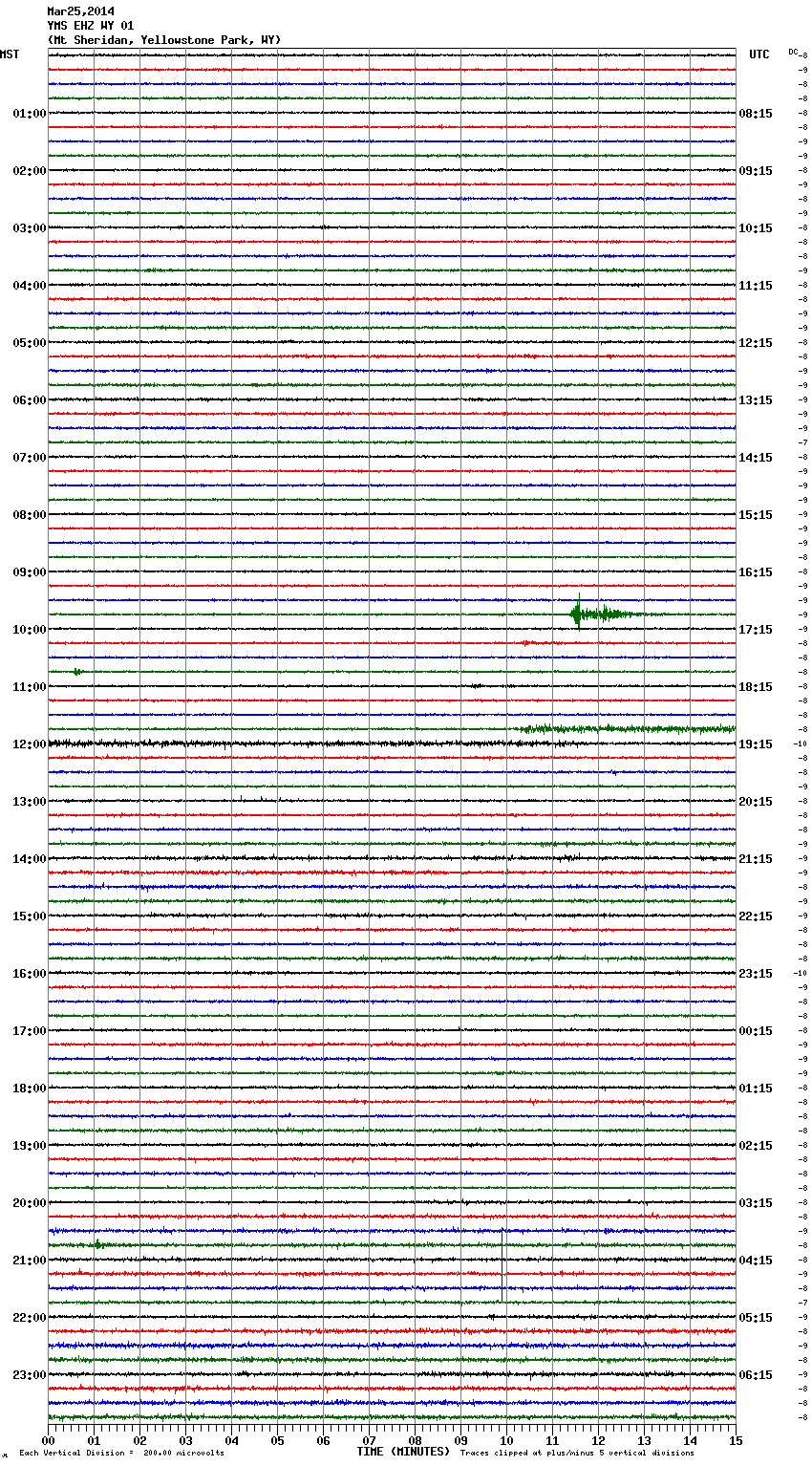Click the "14:00" MST time label

[30, 859]
